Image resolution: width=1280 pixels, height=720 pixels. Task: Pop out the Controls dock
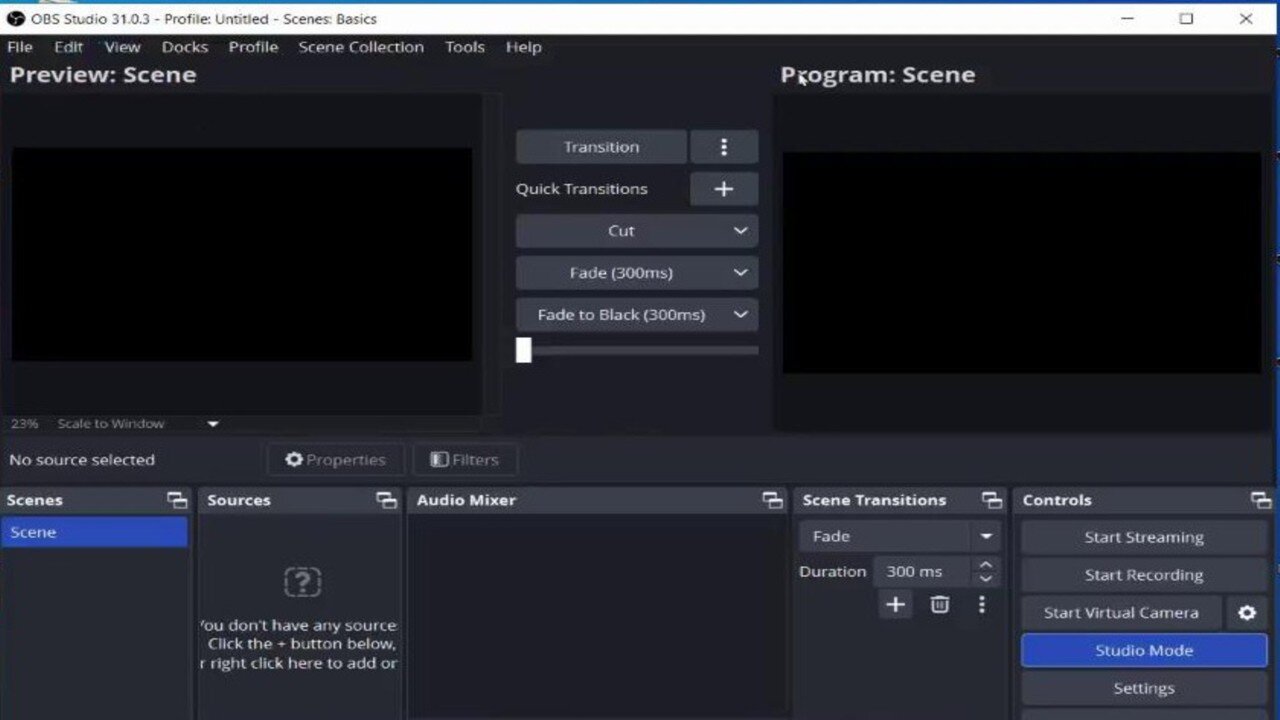point(1261,500)
